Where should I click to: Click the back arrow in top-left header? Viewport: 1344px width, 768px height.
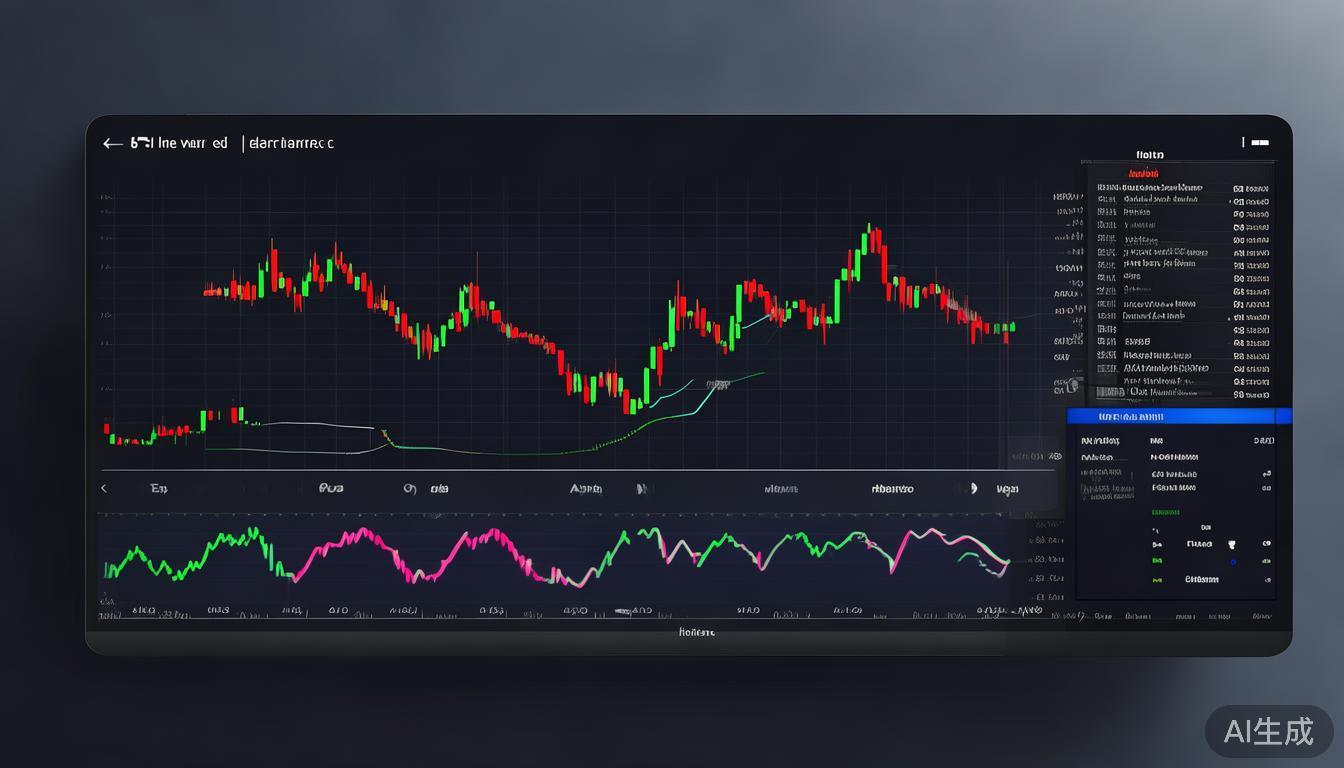pyautogui.click(x=112, y=144)
